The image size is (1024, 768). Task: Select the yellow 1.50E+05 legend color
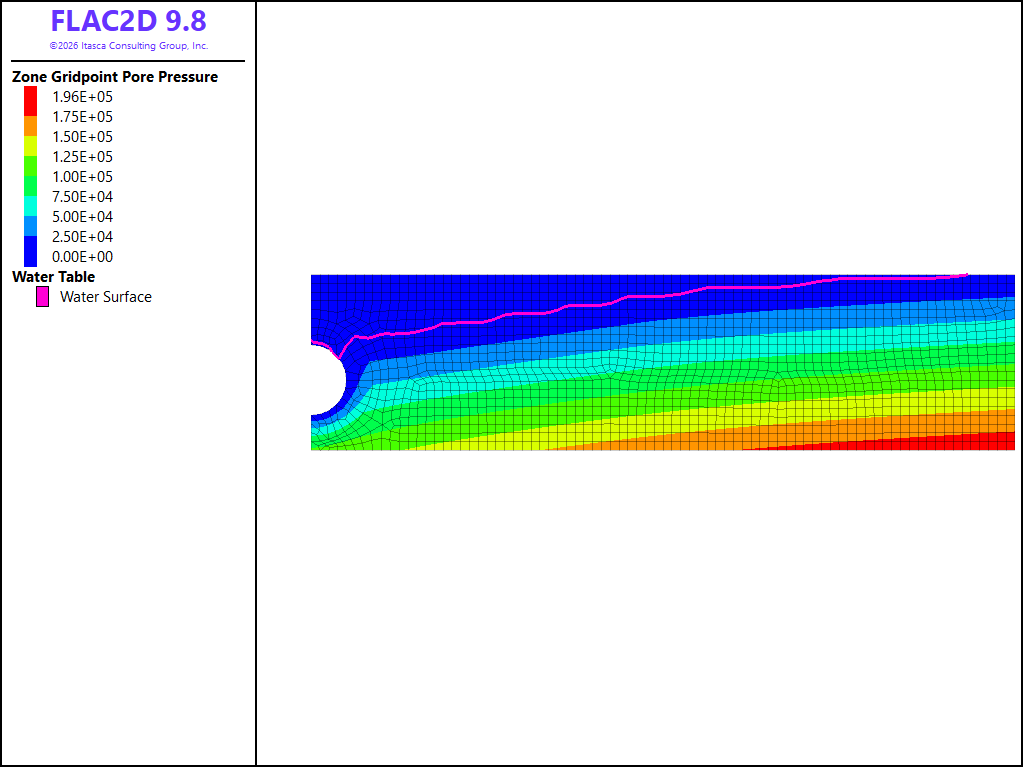coord(31,146)
